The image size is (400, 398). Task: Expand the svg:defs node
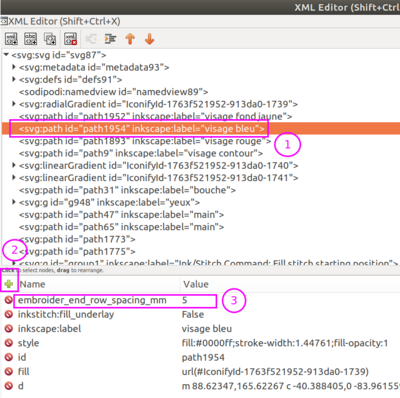(14, 79)
